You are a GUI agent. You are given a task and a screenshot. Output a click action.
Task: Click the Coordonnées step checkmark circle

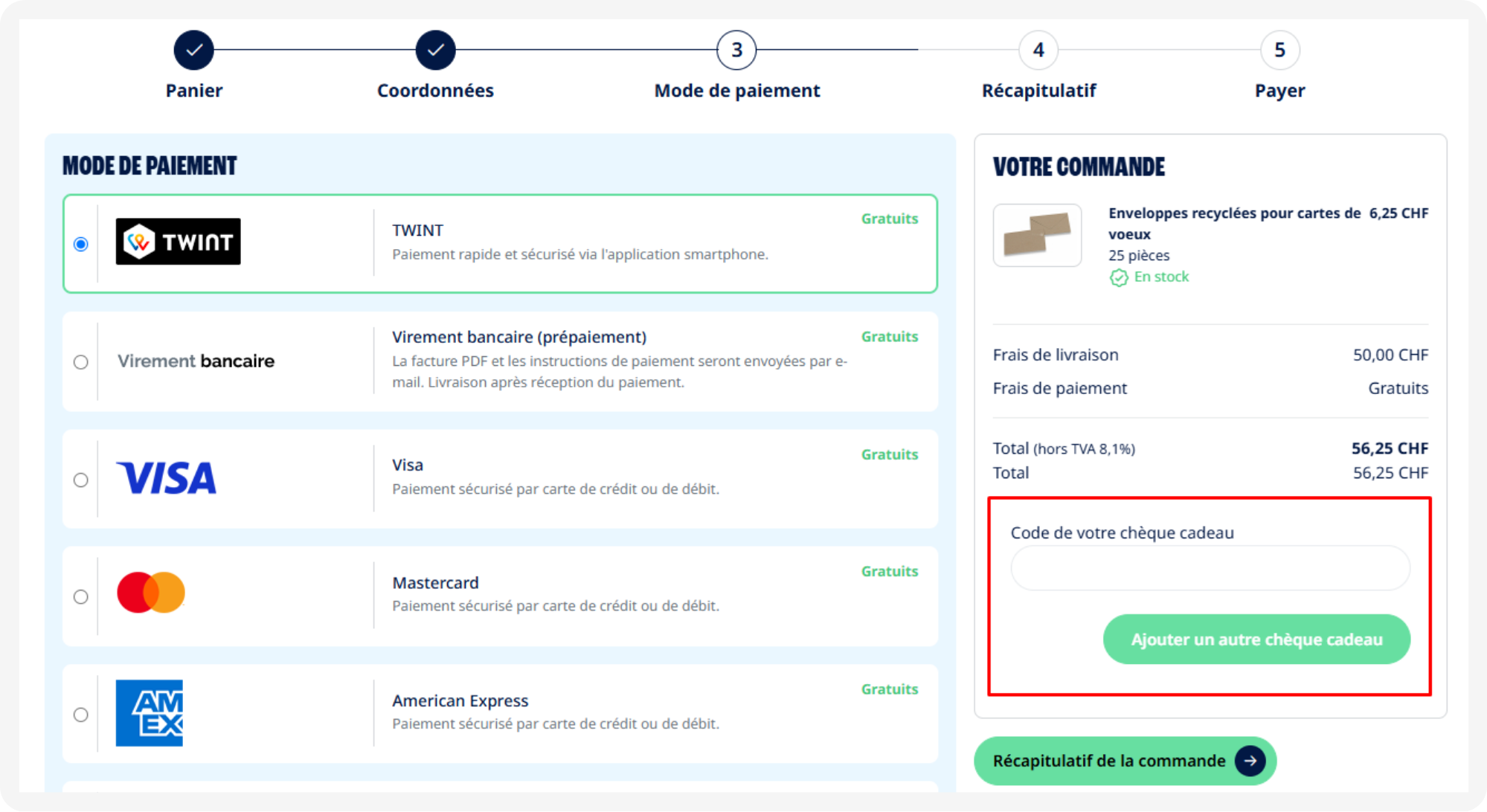pos(436,50)
